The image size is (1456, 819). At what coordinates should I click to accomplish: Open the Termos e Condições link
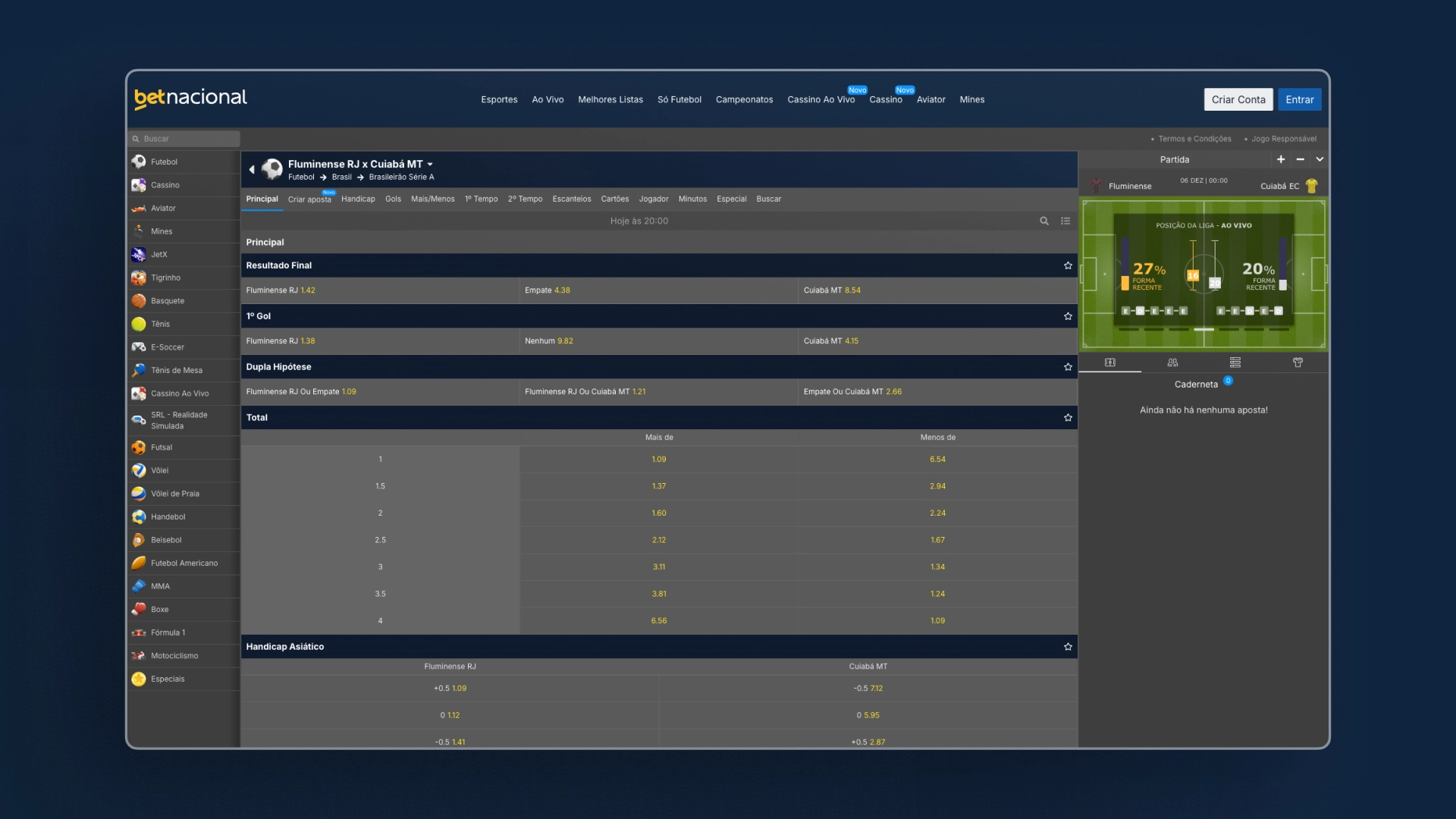[1194, 139]
